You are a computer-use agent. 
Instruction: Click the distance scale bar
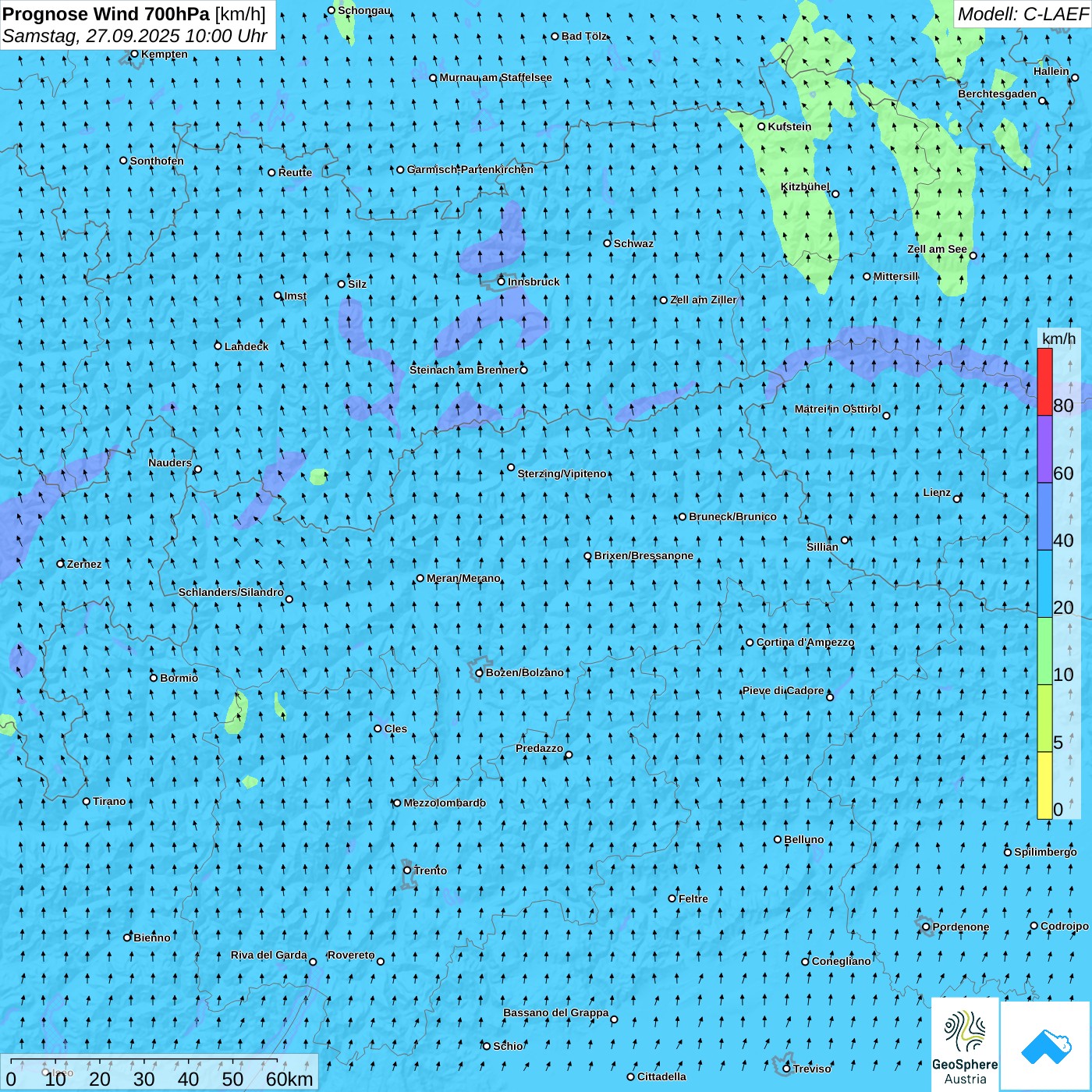144,1061
